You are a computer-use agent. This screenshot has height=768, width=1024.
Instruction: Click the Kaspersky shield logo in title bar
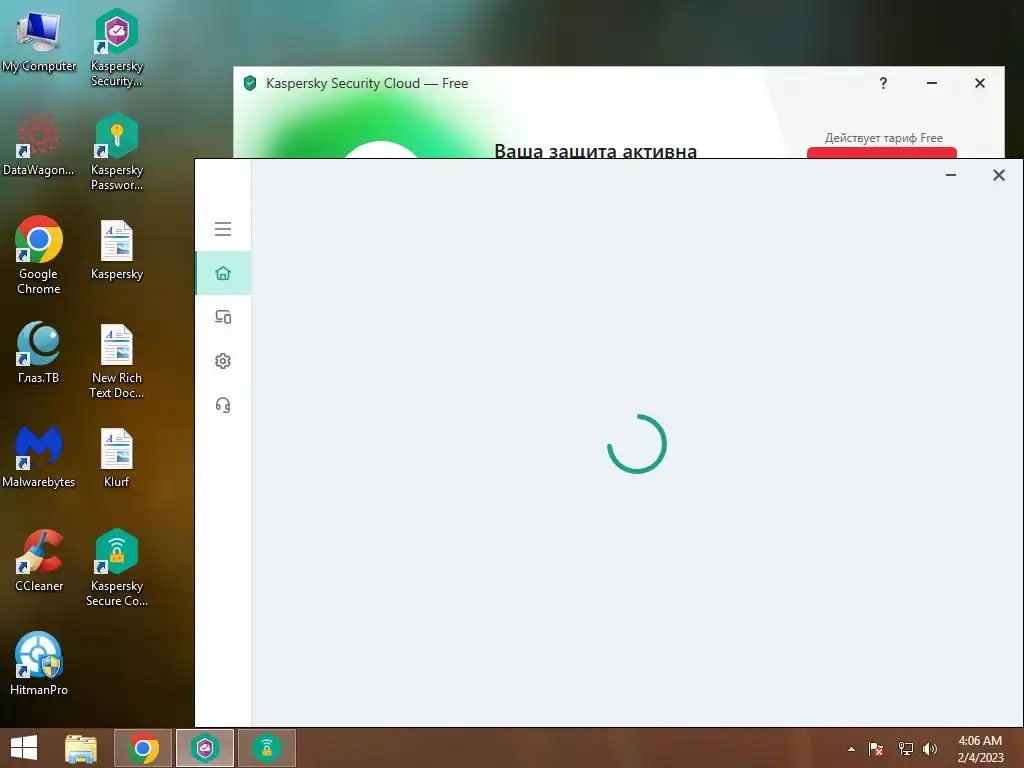[249, 83]
